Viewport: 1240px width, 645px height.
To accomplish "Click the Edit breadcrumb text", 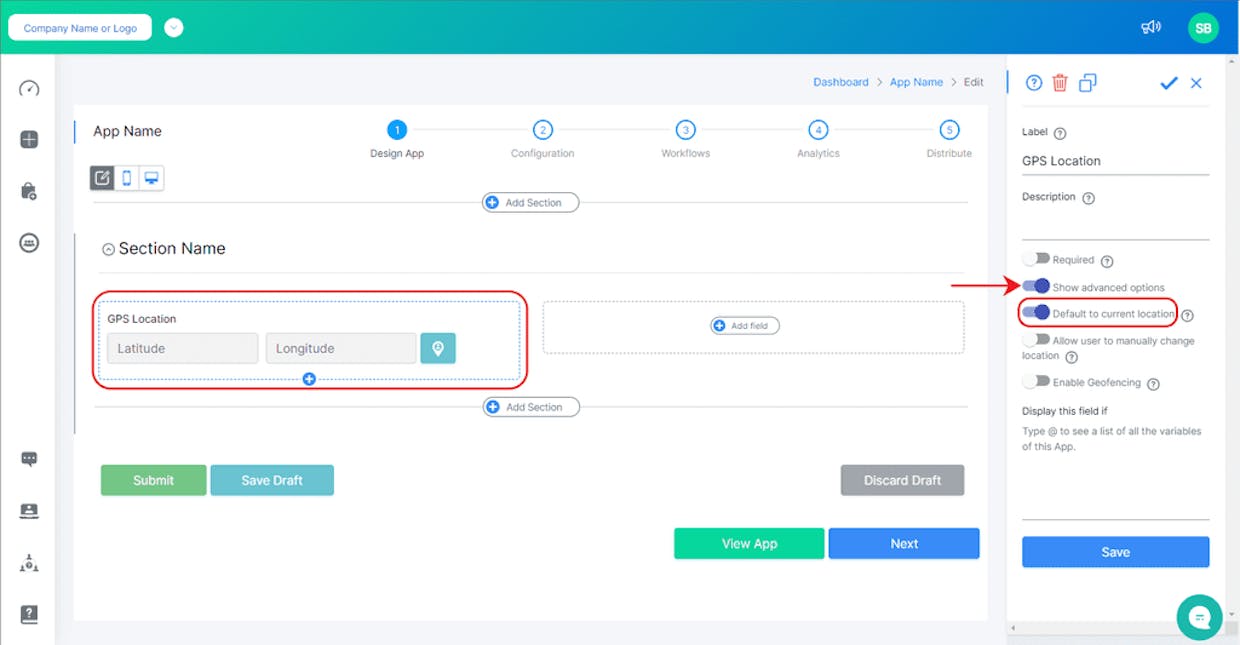I will tap(973, 82).
